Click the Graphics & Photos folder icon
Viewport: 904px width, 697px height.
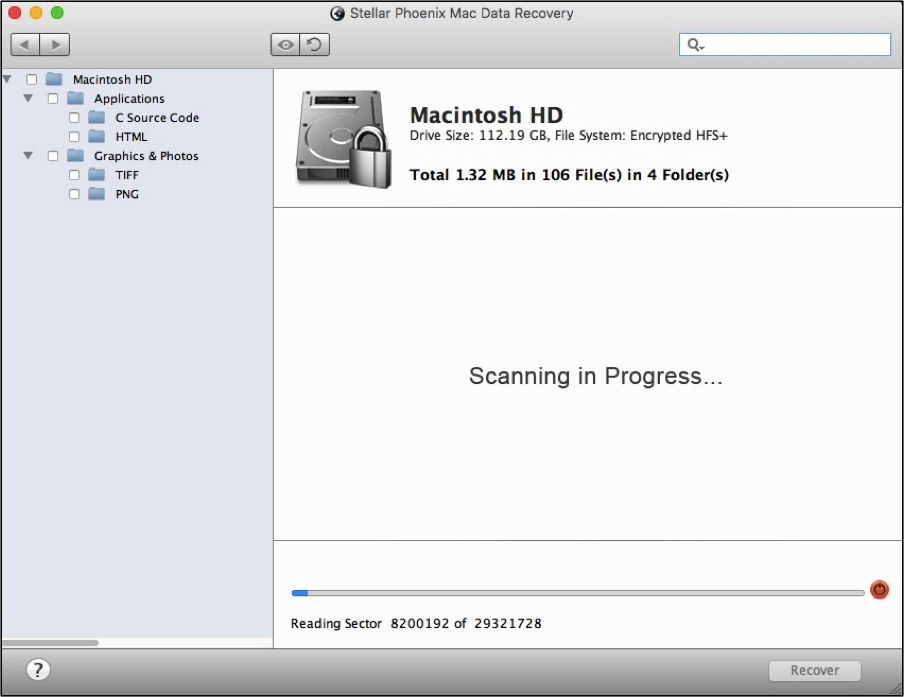coord(76,156)
